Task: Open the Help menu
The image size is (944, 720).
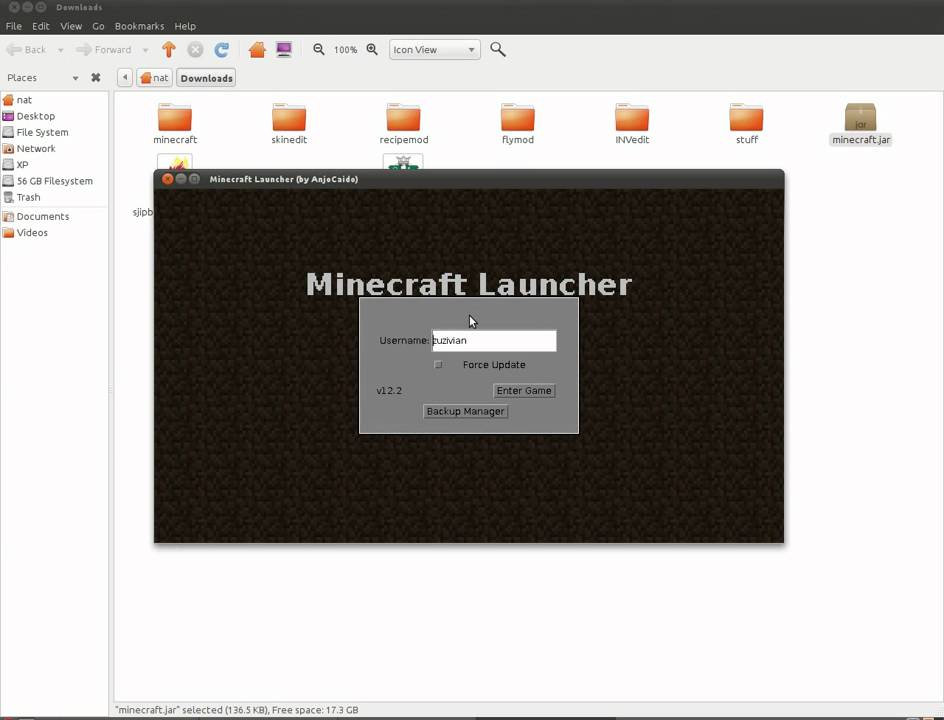Action: click(x=185, y=26)
